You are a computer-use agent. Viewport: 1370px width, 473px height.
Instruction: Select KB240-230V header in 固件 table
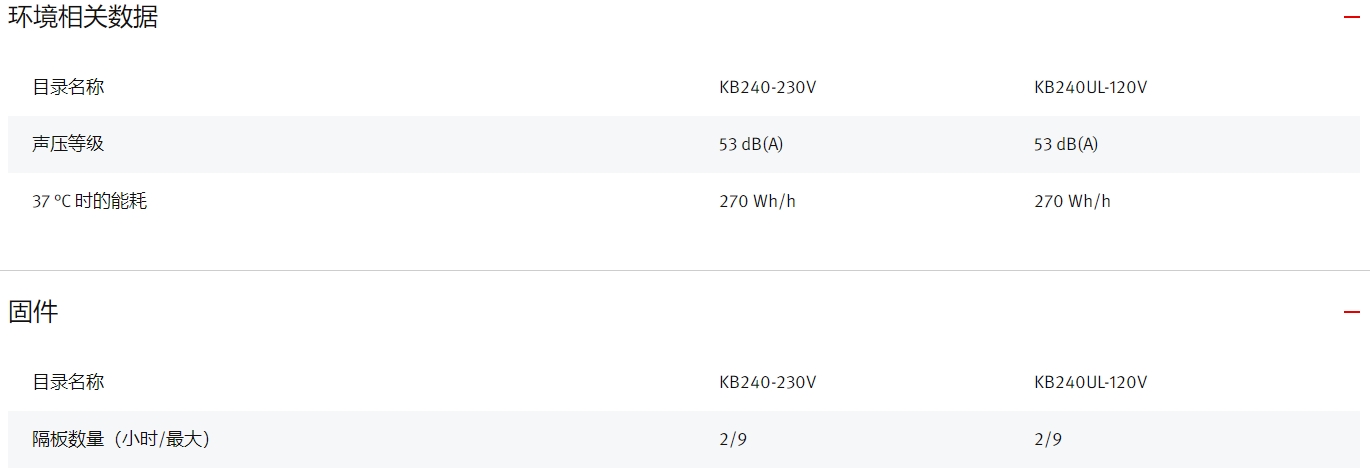coord(768,382)
